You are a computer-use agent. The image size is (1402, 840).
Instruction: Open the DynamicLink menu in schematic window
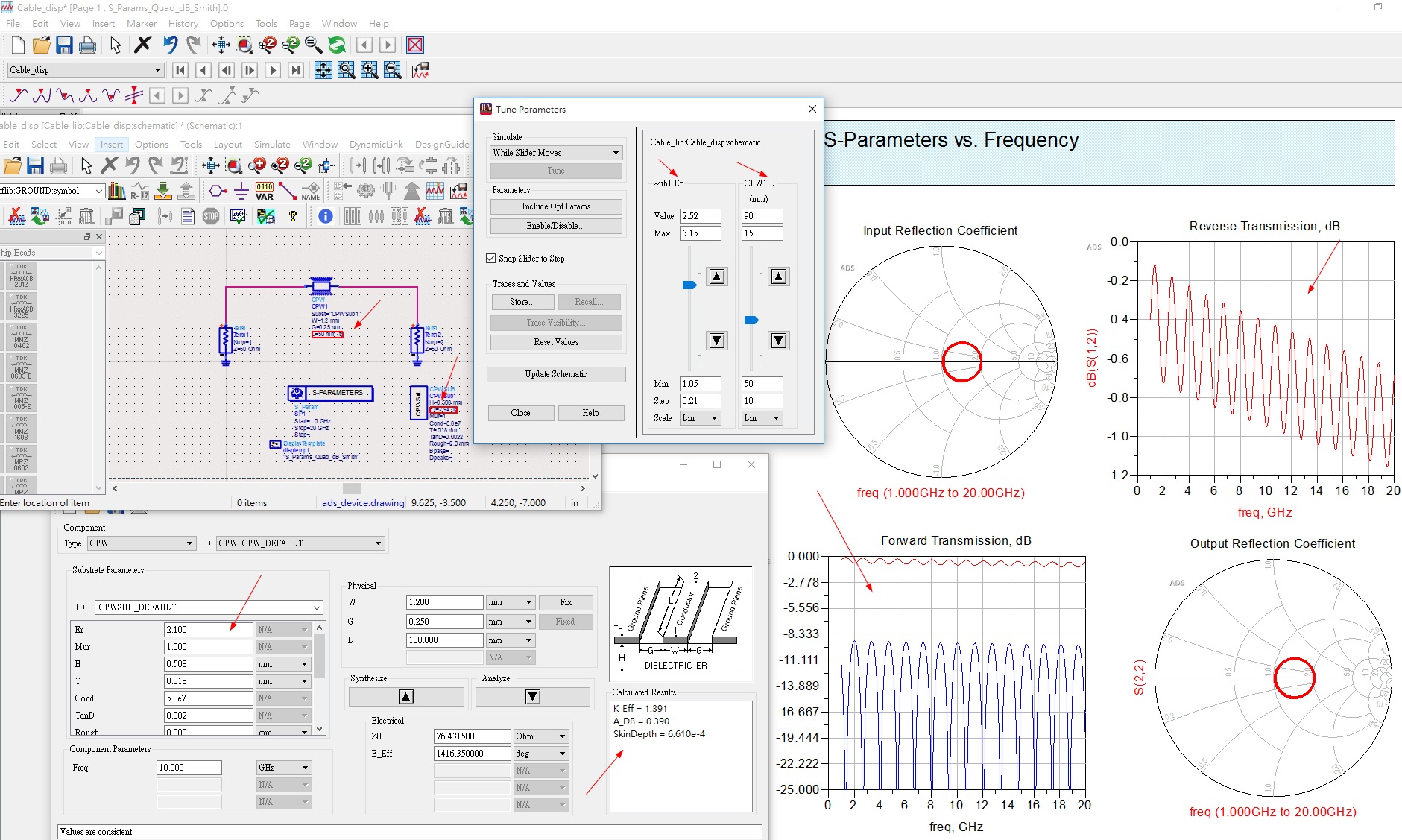pyautogui.click(x=376, y=145)
